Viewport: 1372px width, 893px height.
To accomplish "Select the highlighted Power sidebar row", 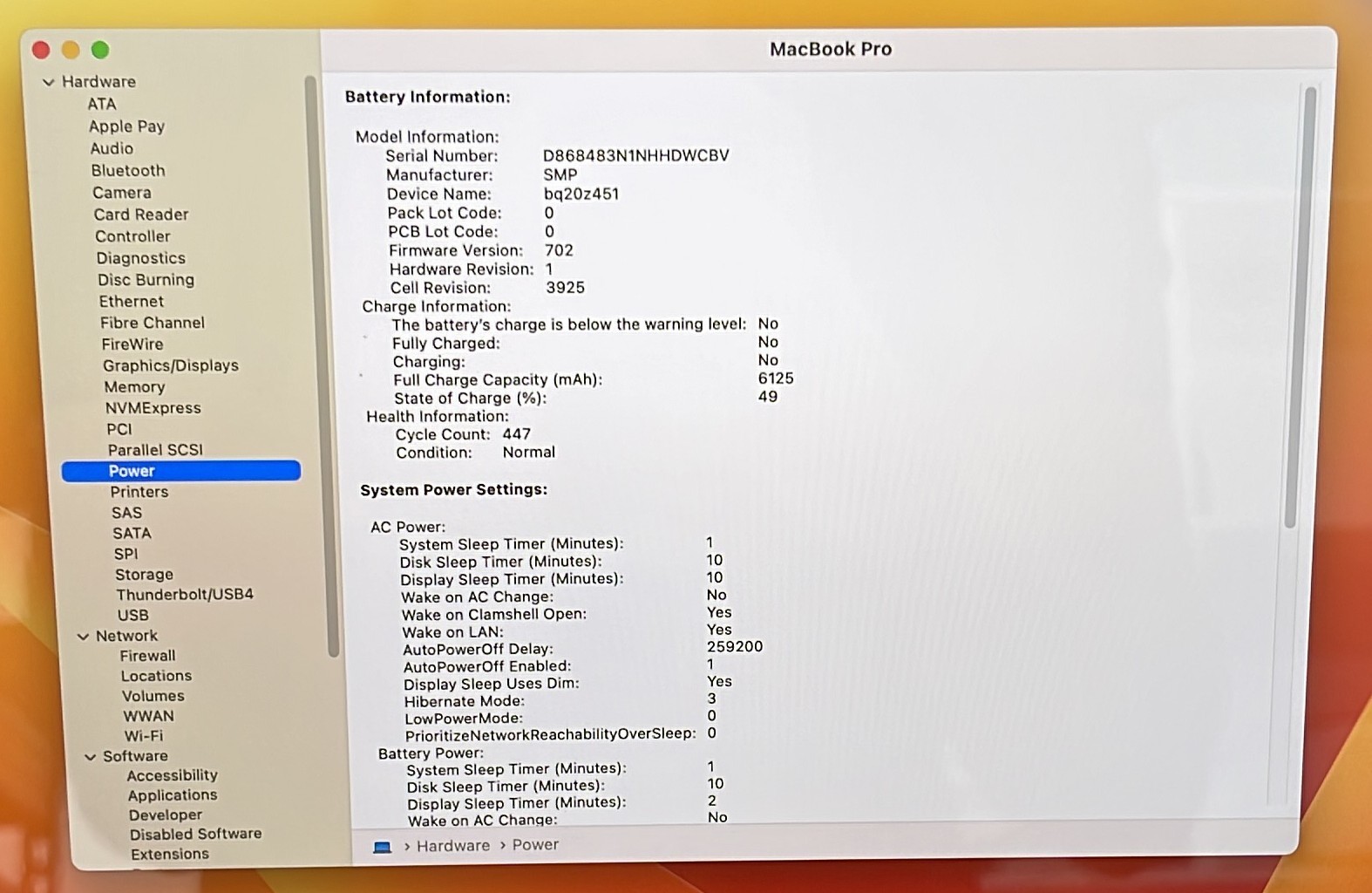I will [181, 471].
